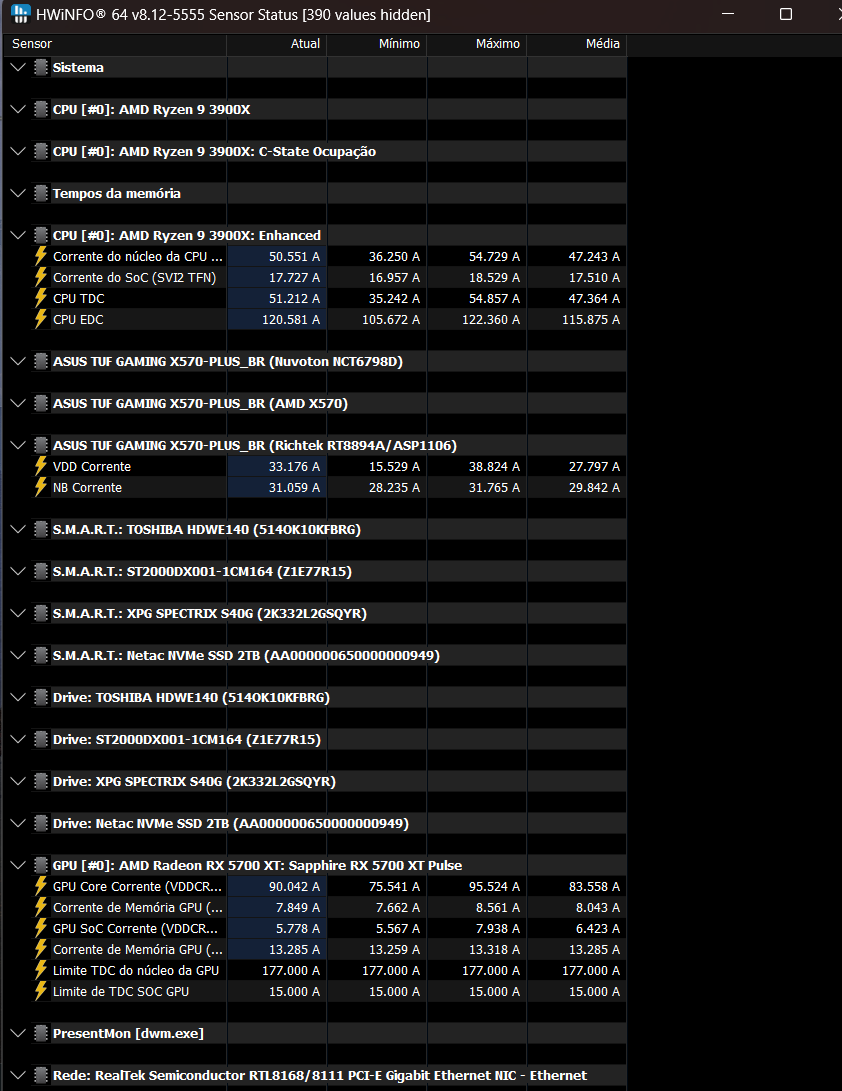Select the VDD Corrente sensor label
Image resolution: width=842 pixels, height=1091 pixels.
pos(92,466)
